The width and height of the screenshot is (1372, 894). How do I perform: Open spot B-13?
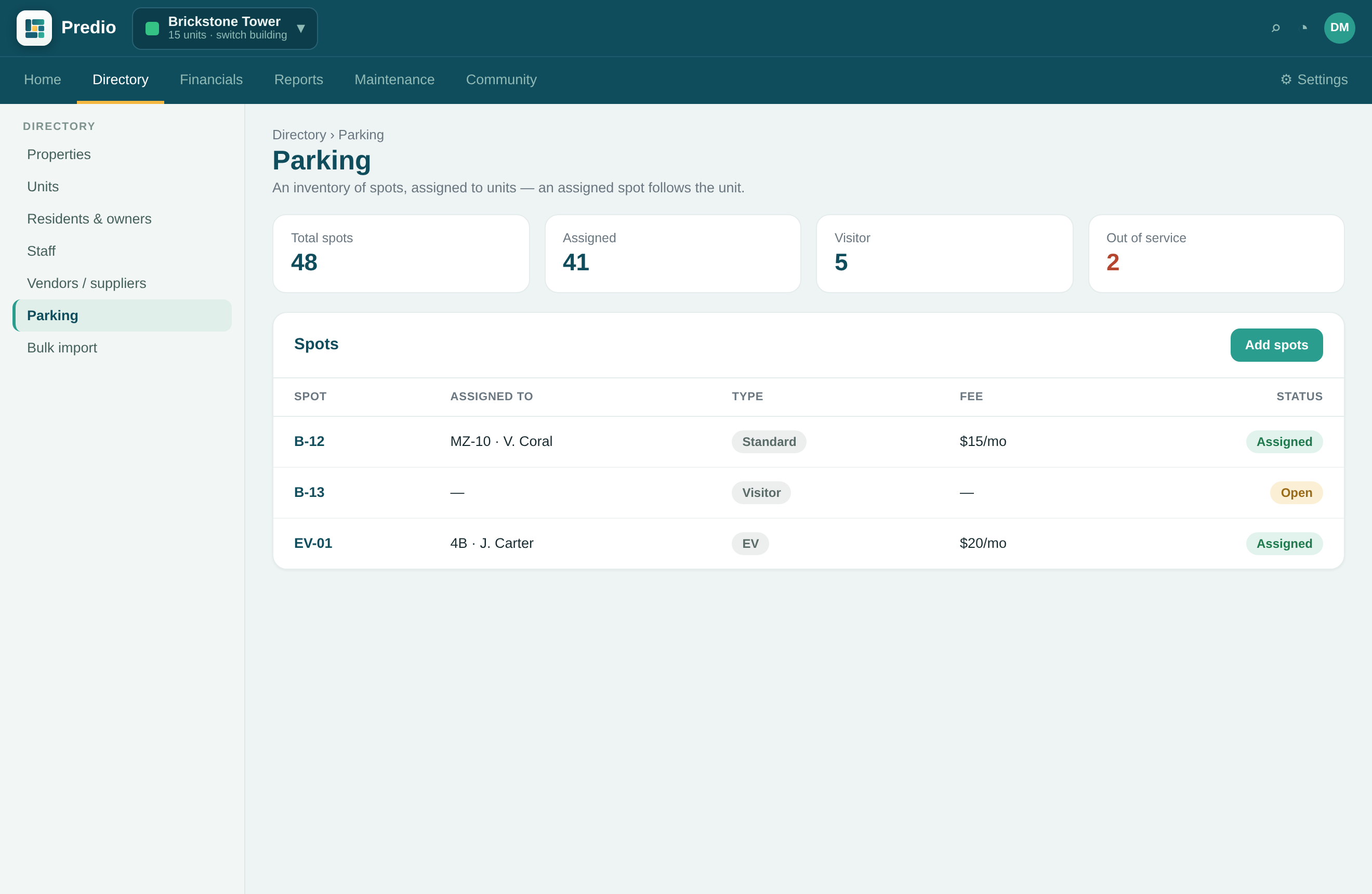click(x=309, y=492)
